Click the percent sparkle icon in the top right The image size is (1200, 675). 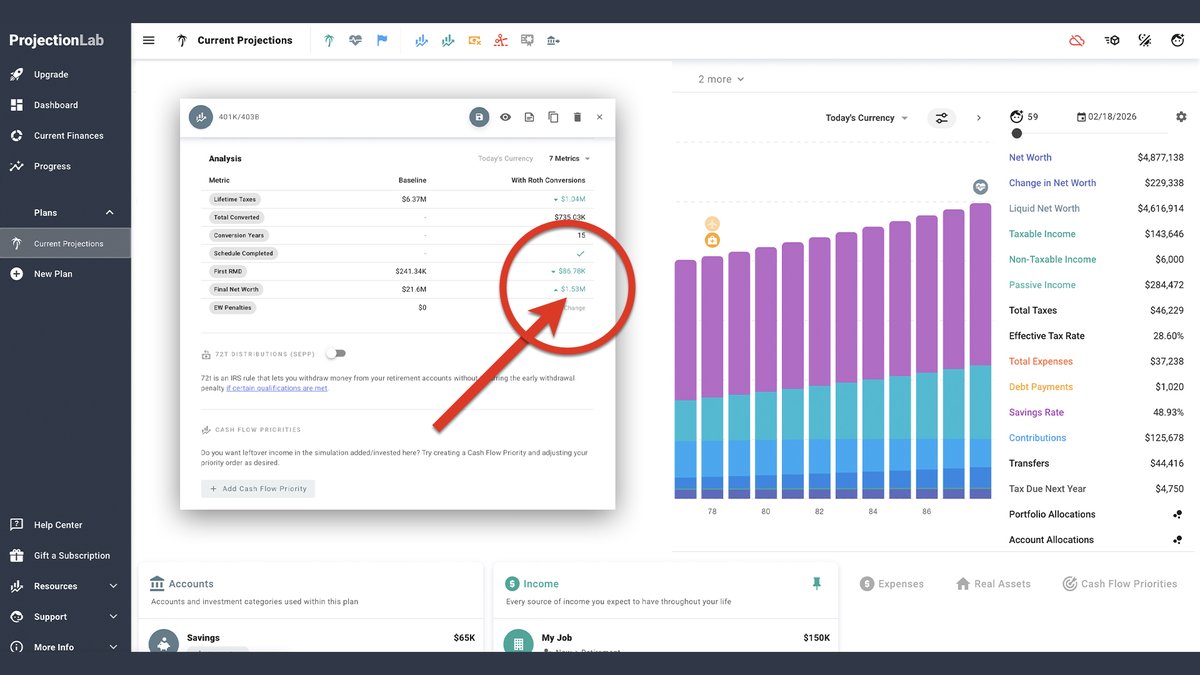[x=1146, y=41]
